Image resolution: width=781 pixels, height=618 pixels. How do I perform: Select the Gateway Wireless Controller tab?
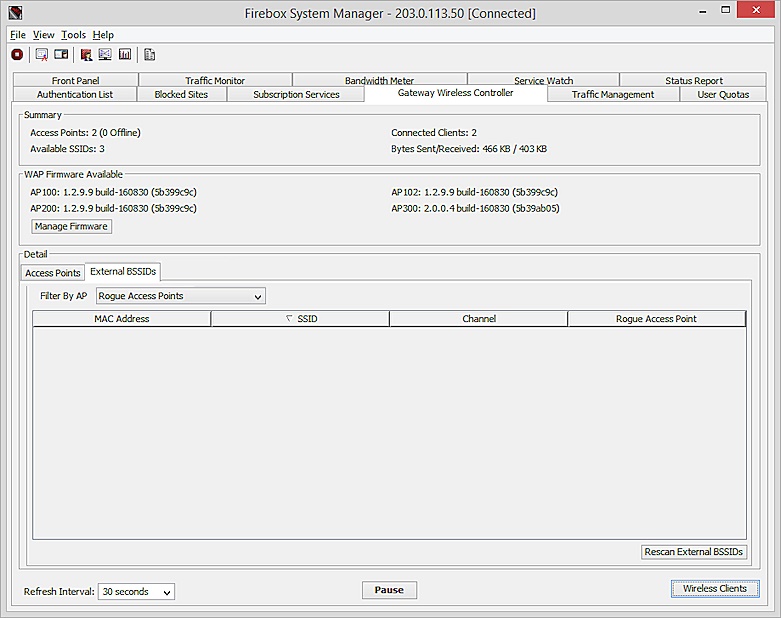coord(455,93)
